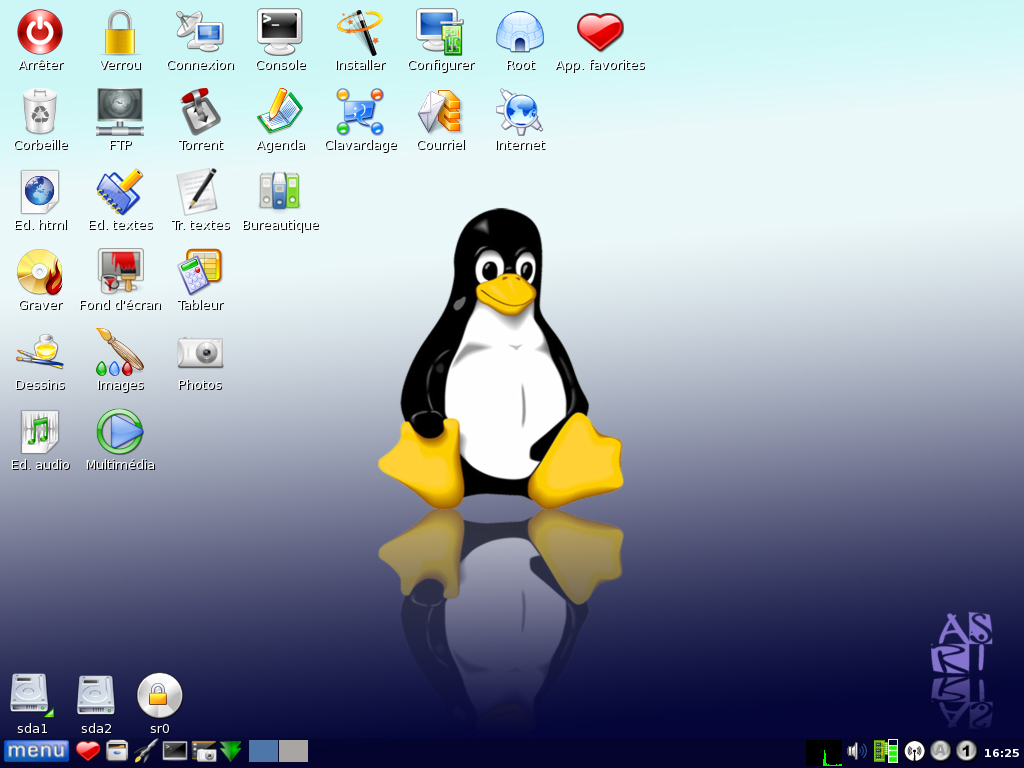Open the Arrêter shutdown icon
1024x768 pixels.
[40, 31]
